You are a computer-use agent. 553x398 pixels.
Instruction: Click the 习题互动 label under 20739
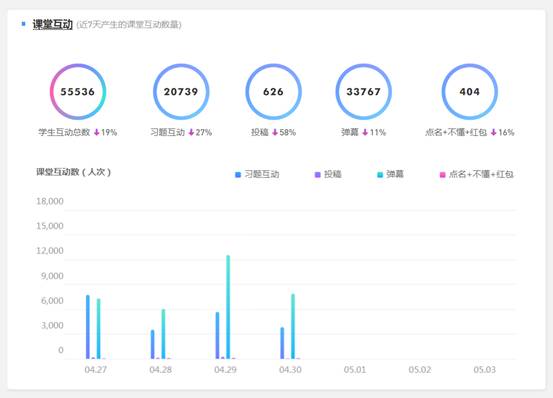168,132
